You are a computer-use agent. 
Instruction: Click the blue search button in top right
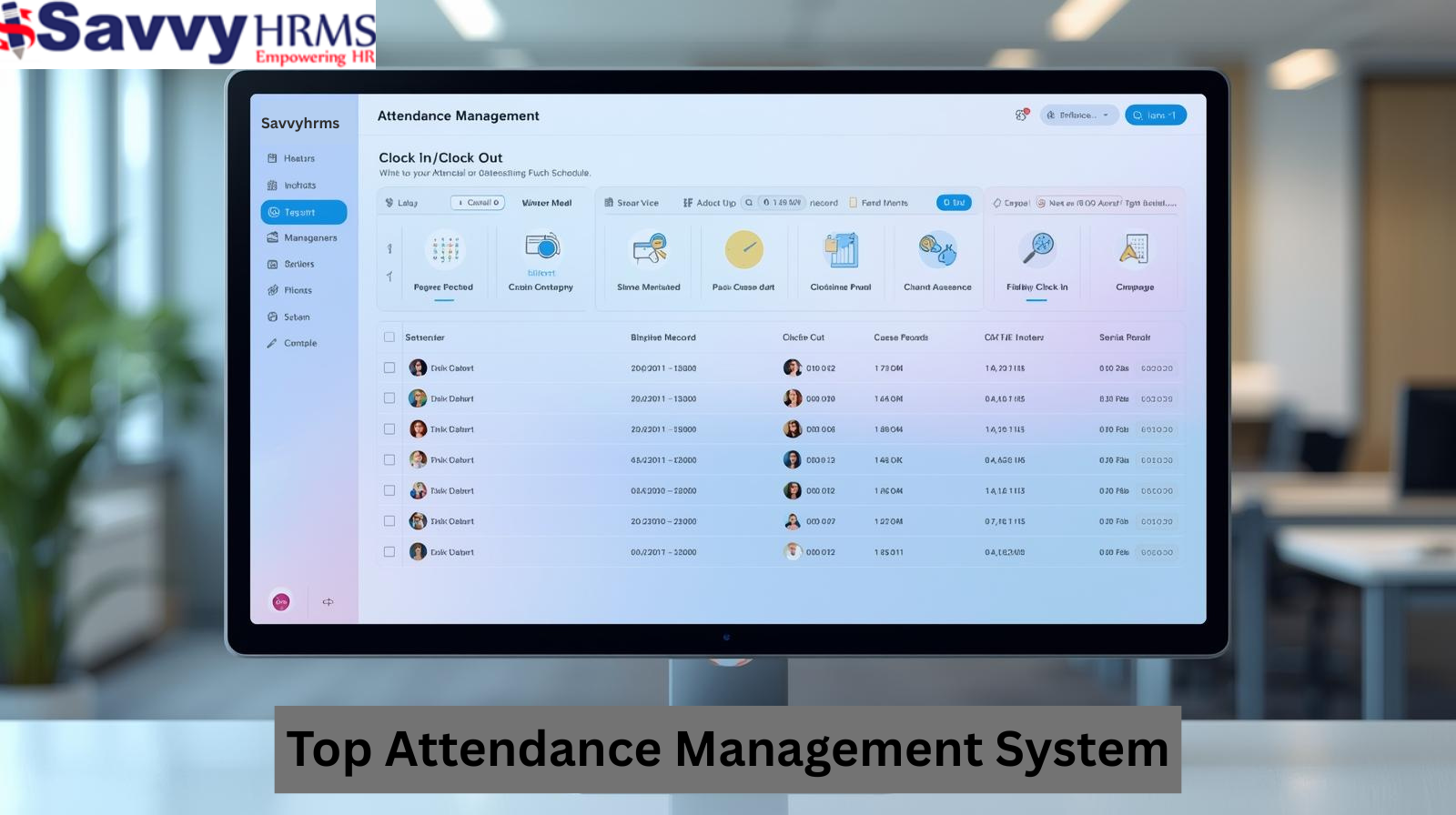click(x=1155, y=116)
